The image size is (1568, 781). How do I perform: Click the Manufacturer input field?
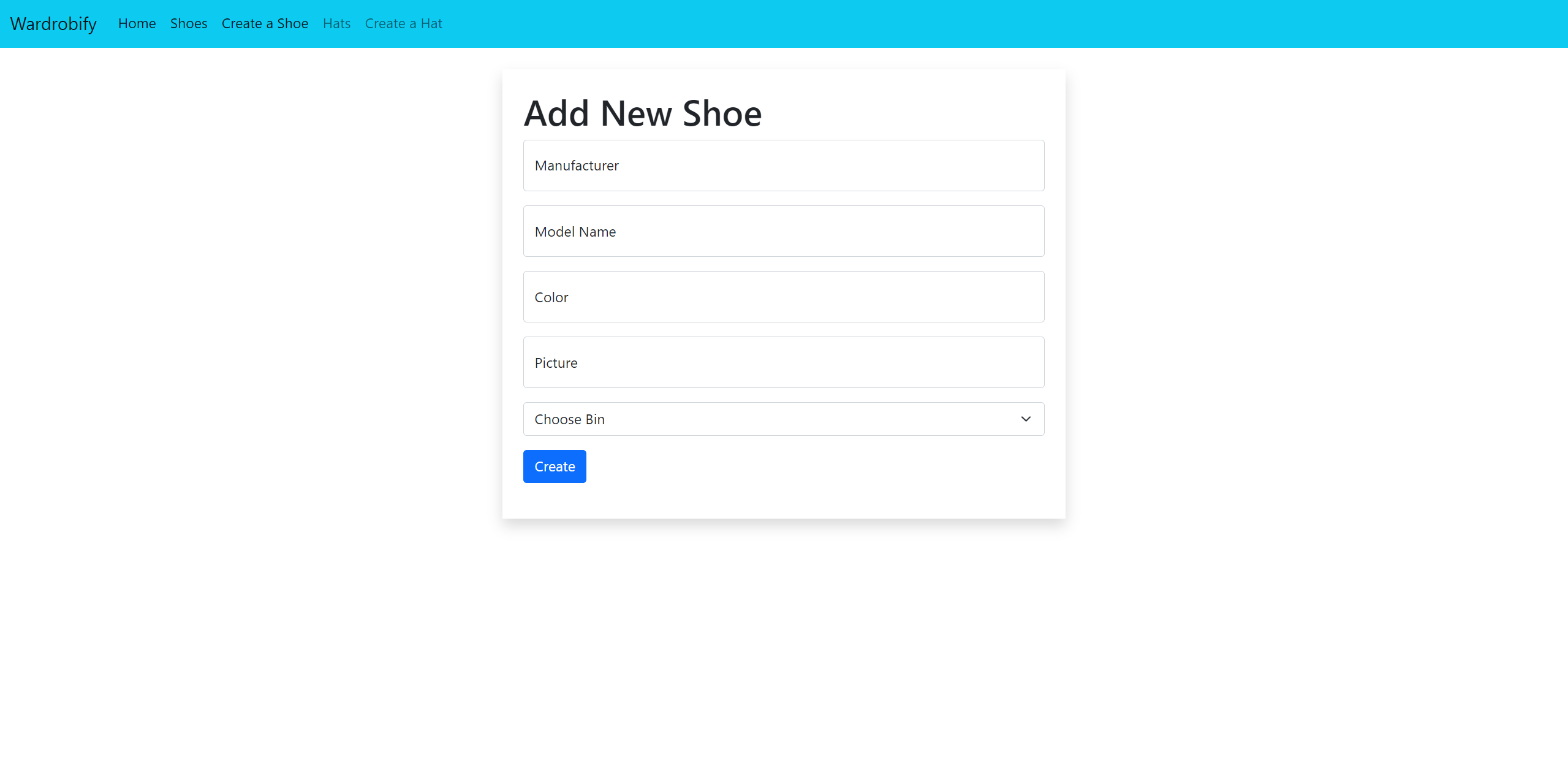(x=783, y=166)
